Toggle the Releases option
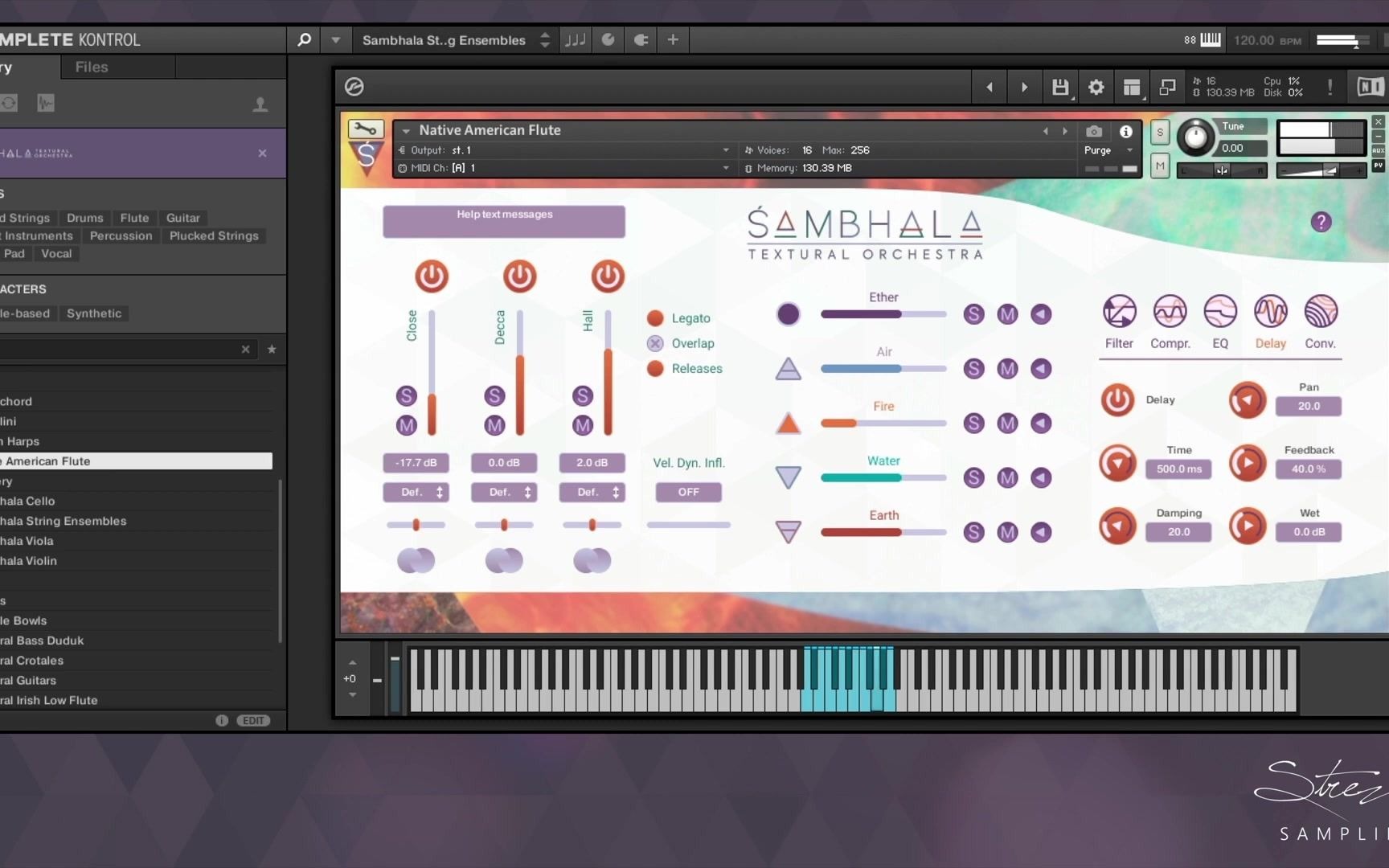This screenshot has height=868, width=1389. coord(655,368)
